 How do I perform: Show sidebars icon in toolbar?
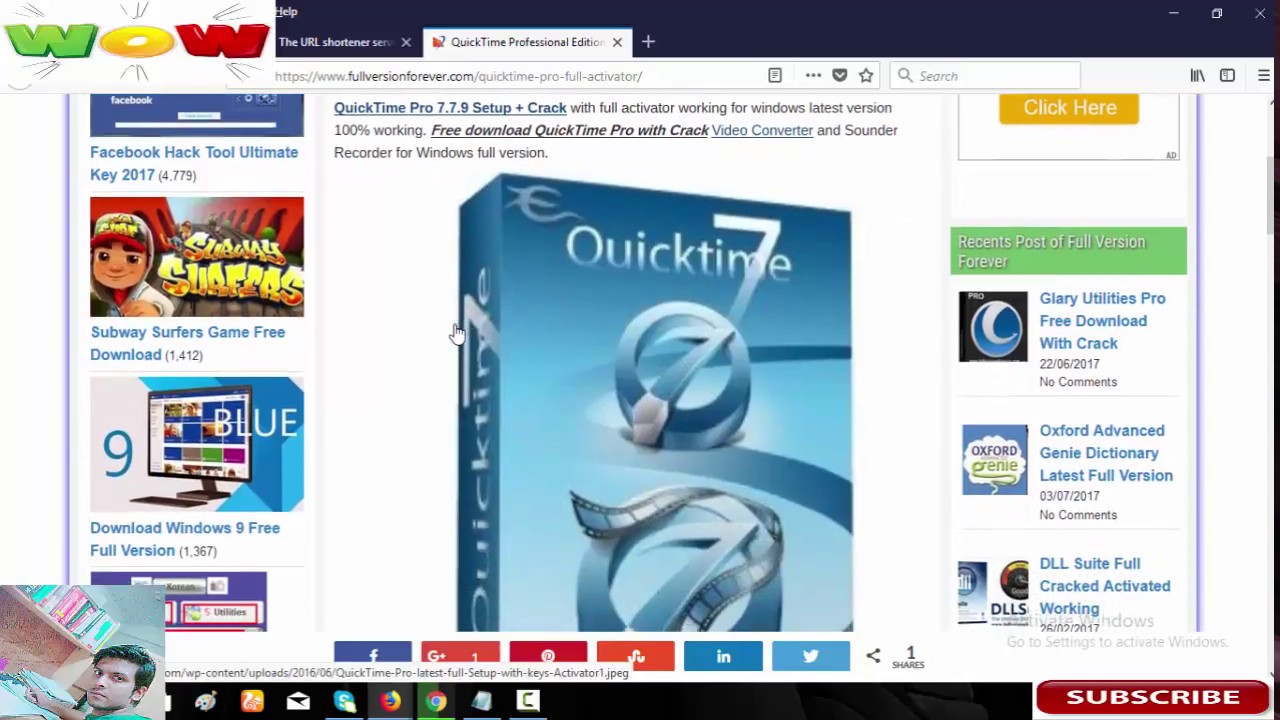click(1227, 76)
